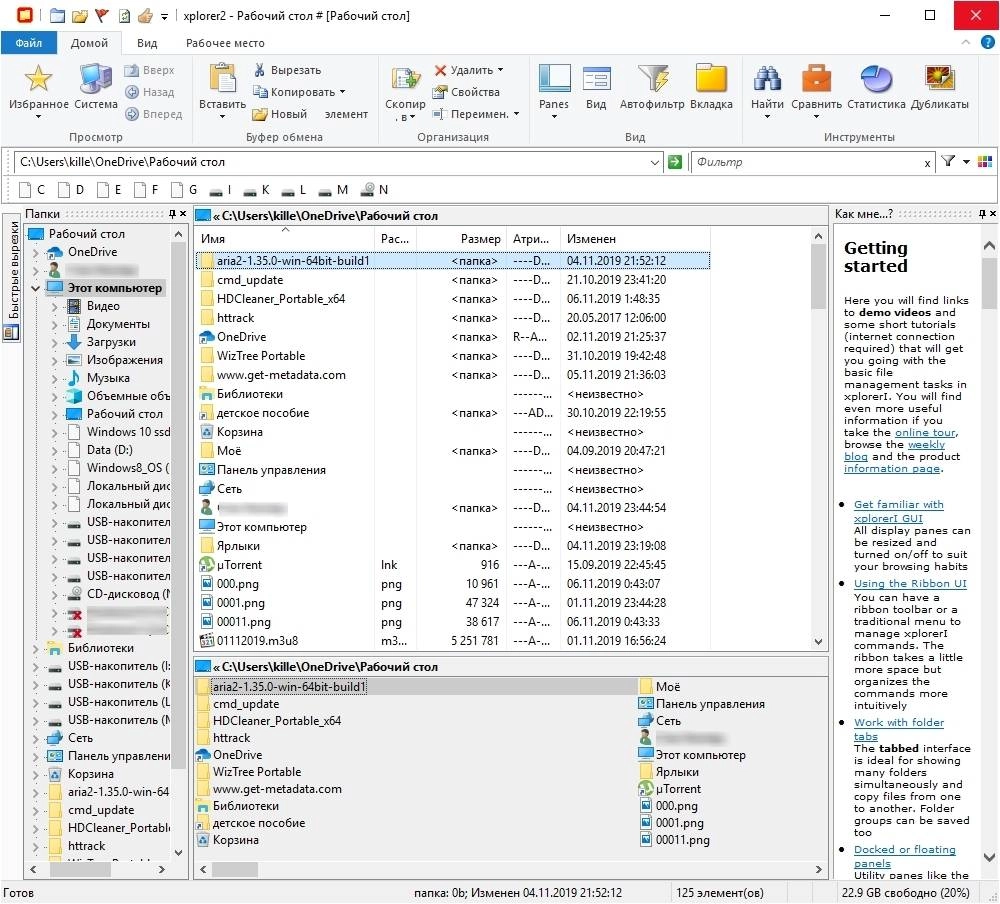The width and height of the screenshot is (1000, 904).
Task: Launch the Сравнить compare tool
Action: click(816, 78)
